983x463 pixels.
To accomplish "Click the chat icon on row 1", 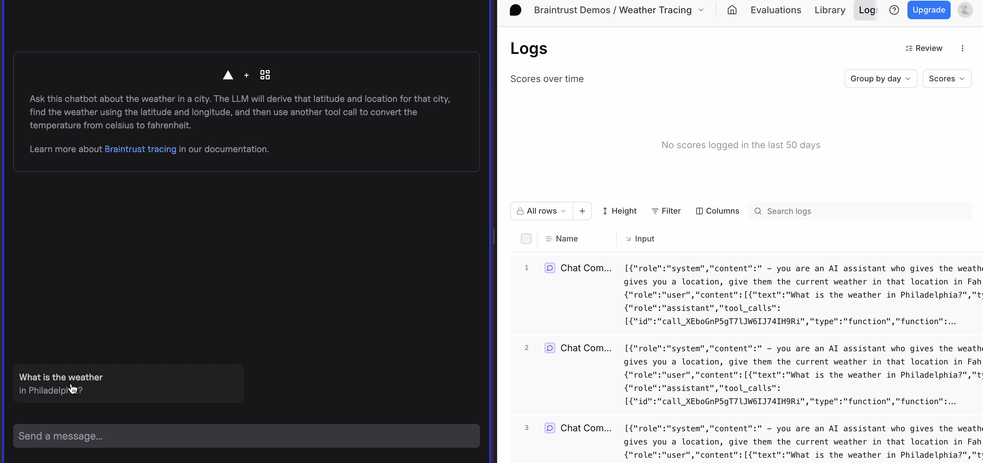I will pos(550,268).
